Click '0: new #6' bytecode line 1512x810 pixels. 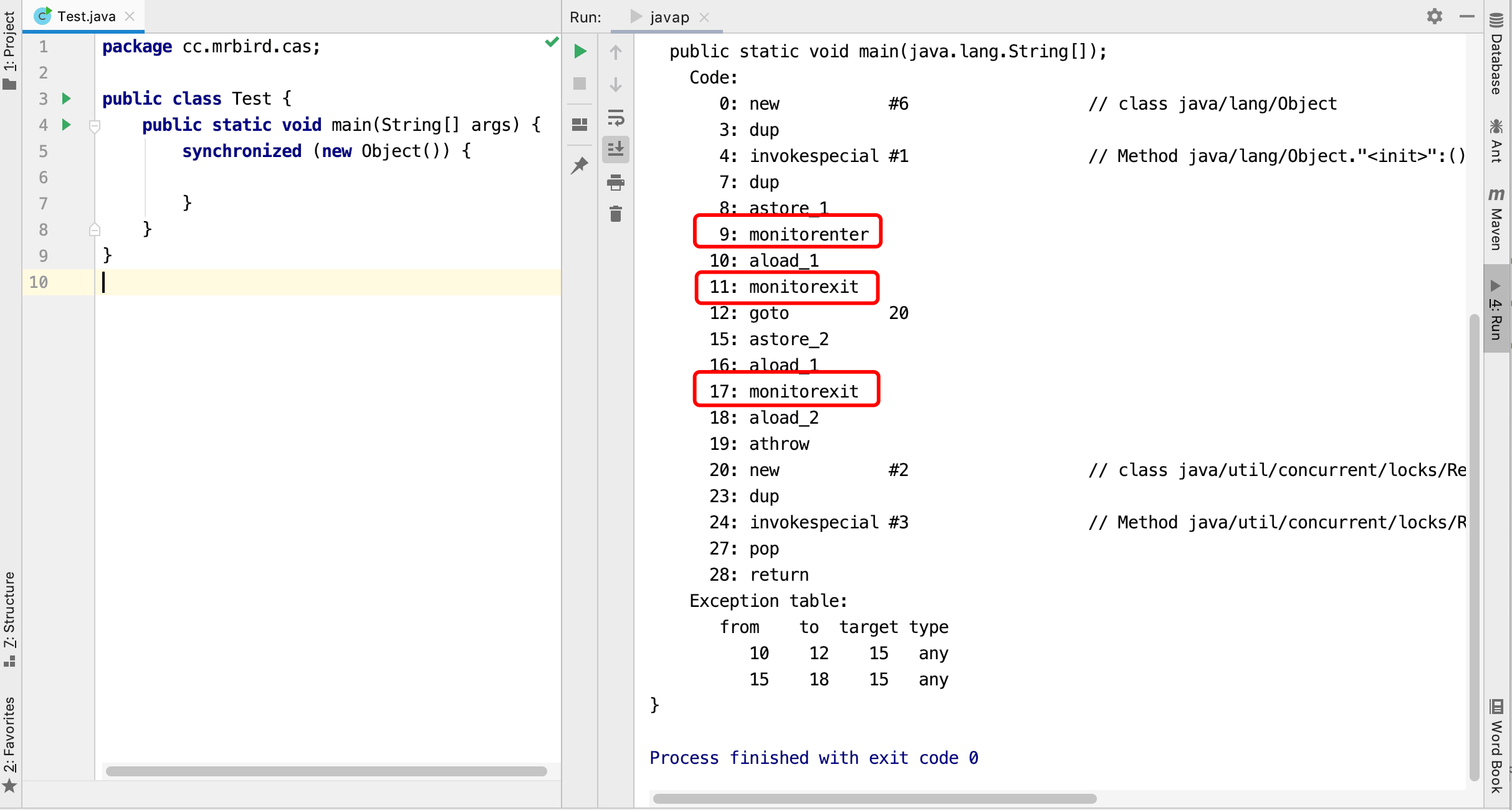(x=814, y=103)
